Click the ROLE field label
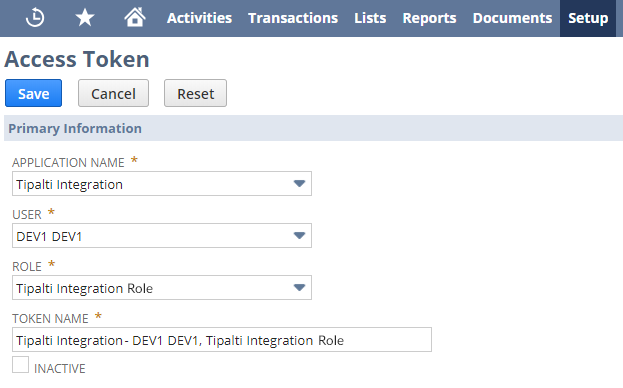This screenshot has width=623, height=388. click(x=27, y=266)
